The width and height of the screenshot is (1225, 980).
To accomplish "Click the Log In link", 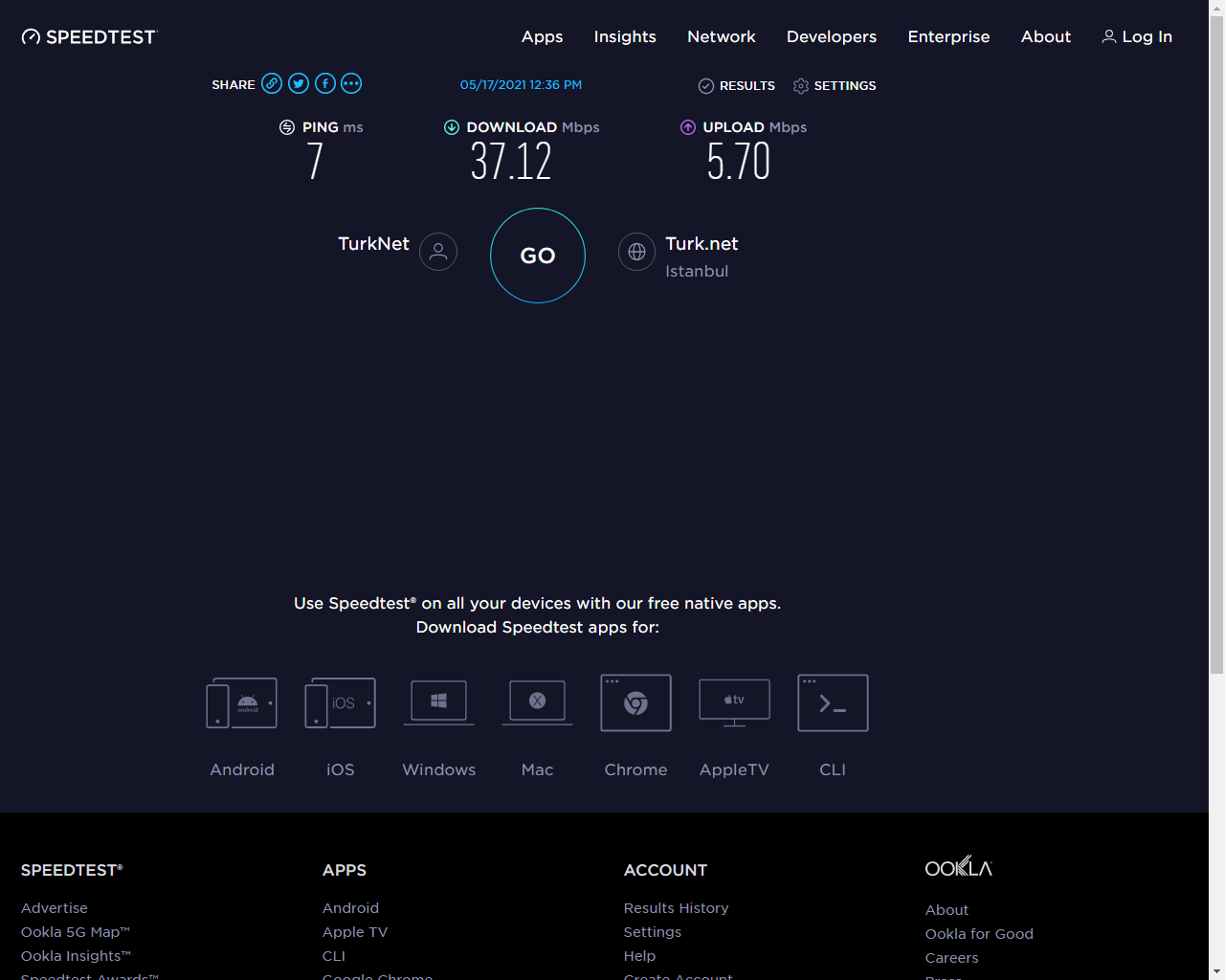I will [1137, 36].
